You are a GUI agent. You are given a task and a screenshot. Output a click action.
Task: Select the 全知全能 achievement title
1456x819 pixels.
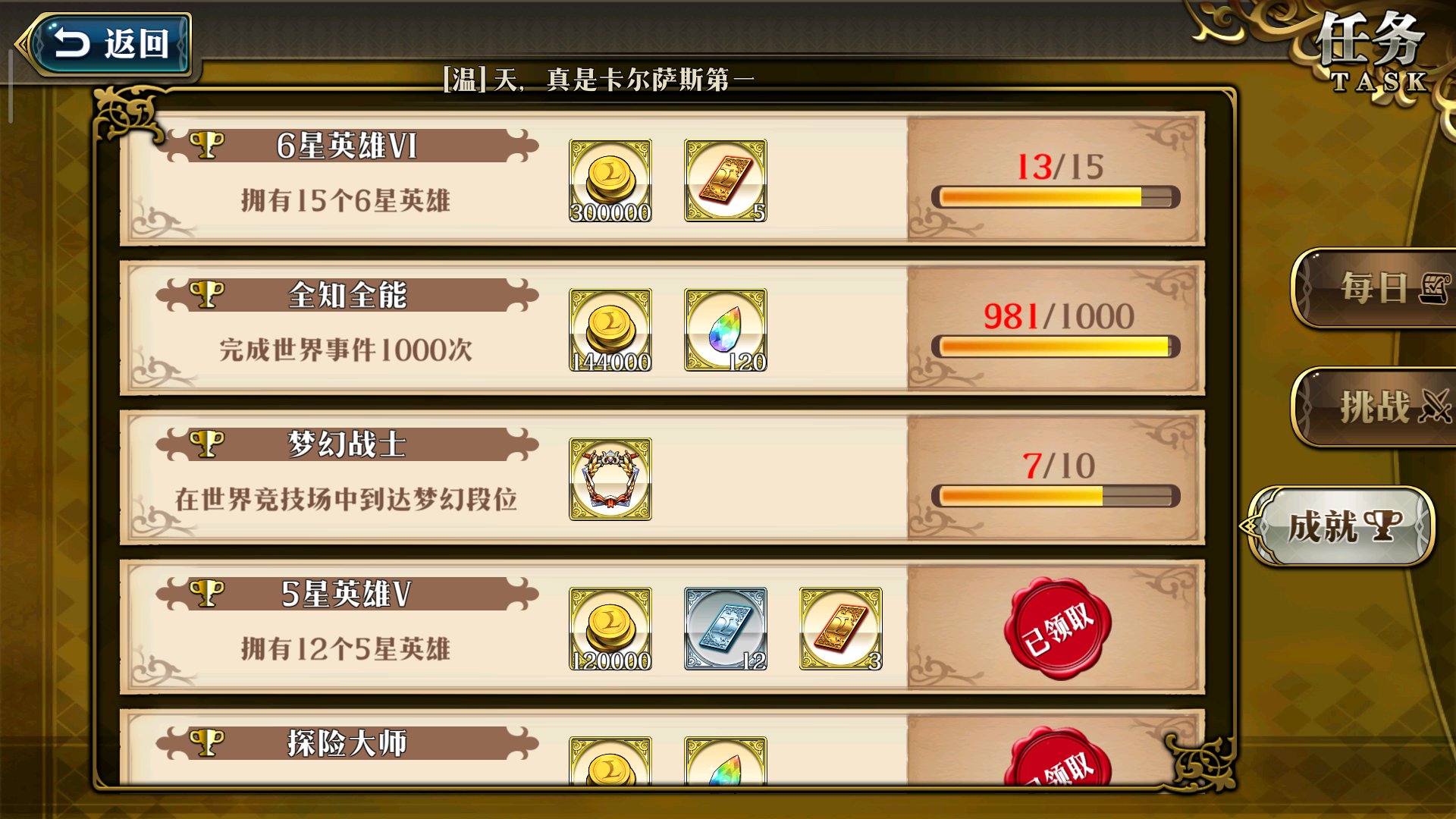pos(347,295)
